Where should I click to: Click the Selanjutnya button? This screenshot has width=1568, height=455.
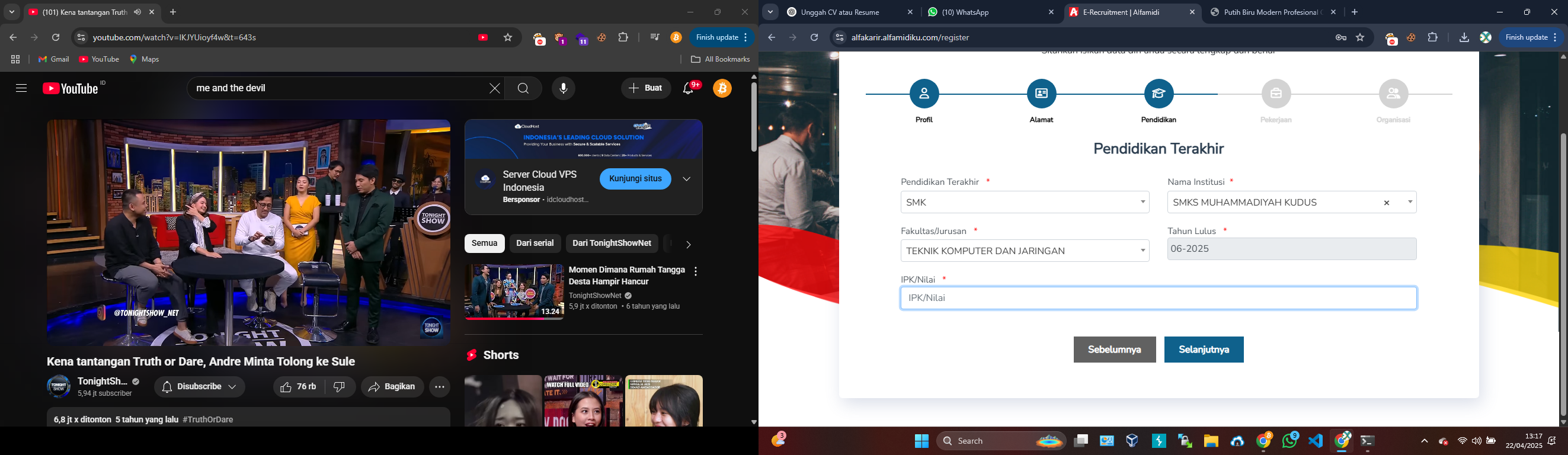[x=1204, y=350]
